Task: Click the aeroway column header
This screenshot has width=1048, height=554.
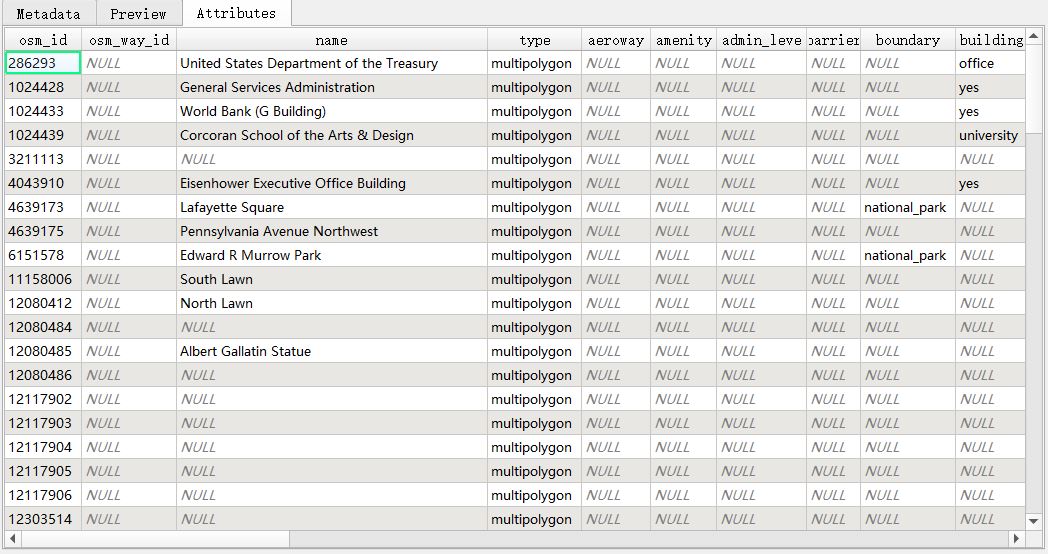Action: tap(616, 40)
